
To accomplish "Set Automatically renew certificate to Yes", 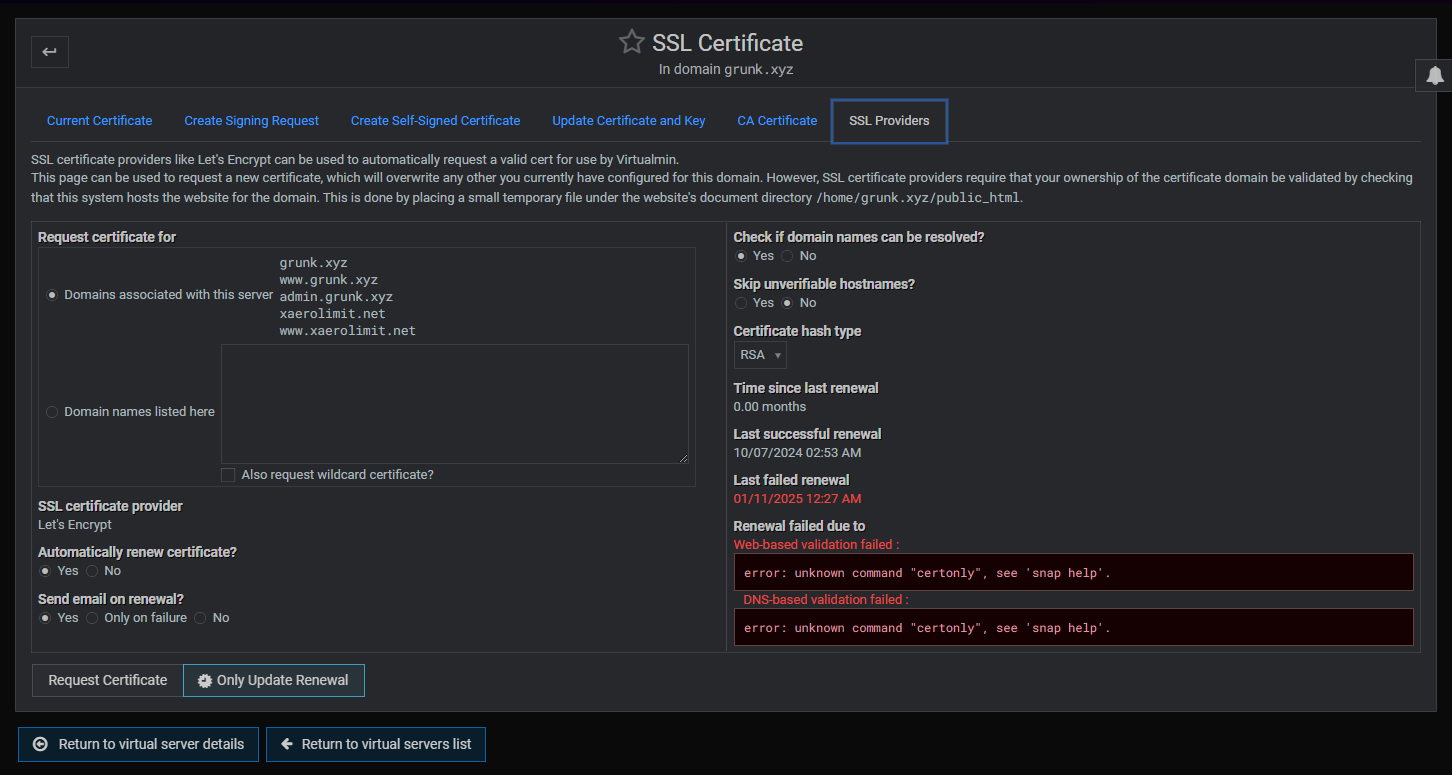I will click(45, 571).
